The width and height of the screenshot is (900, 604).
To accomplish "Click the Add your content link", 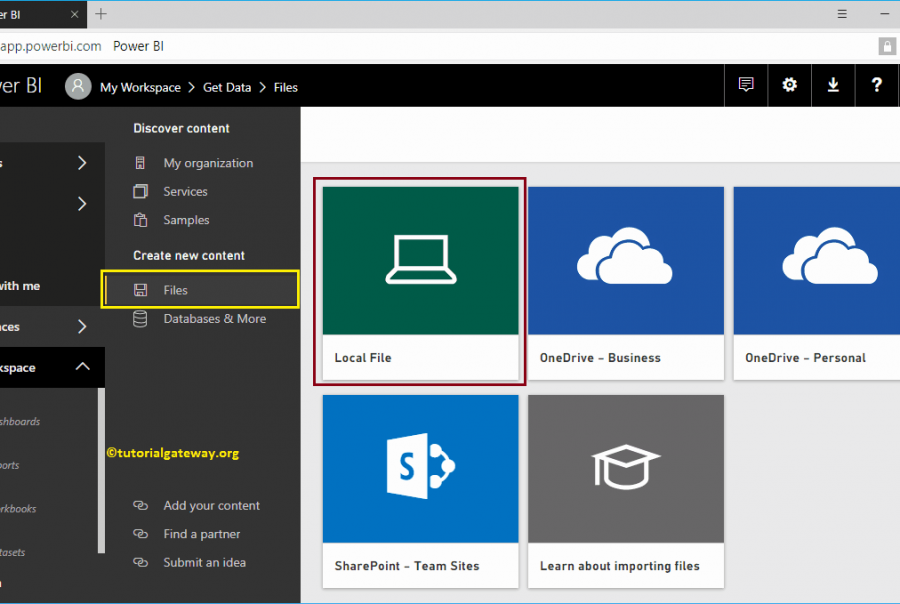I will point(209,505).
